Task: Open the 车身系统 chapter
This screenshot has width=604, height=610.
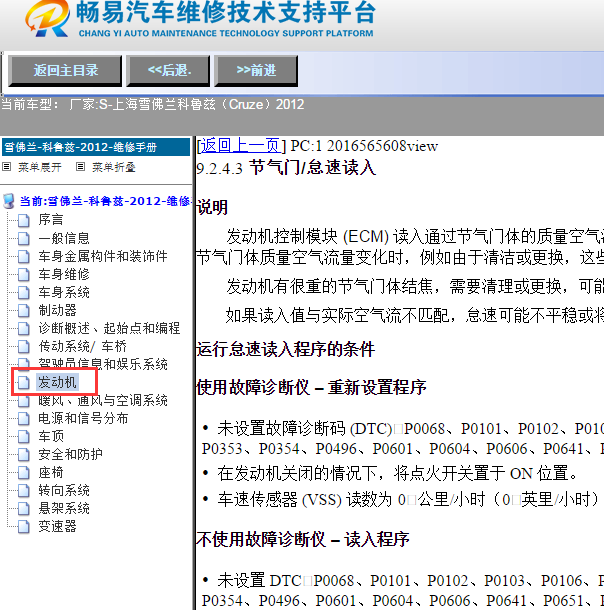Action: pyautogui.click(x=64, y=292)
